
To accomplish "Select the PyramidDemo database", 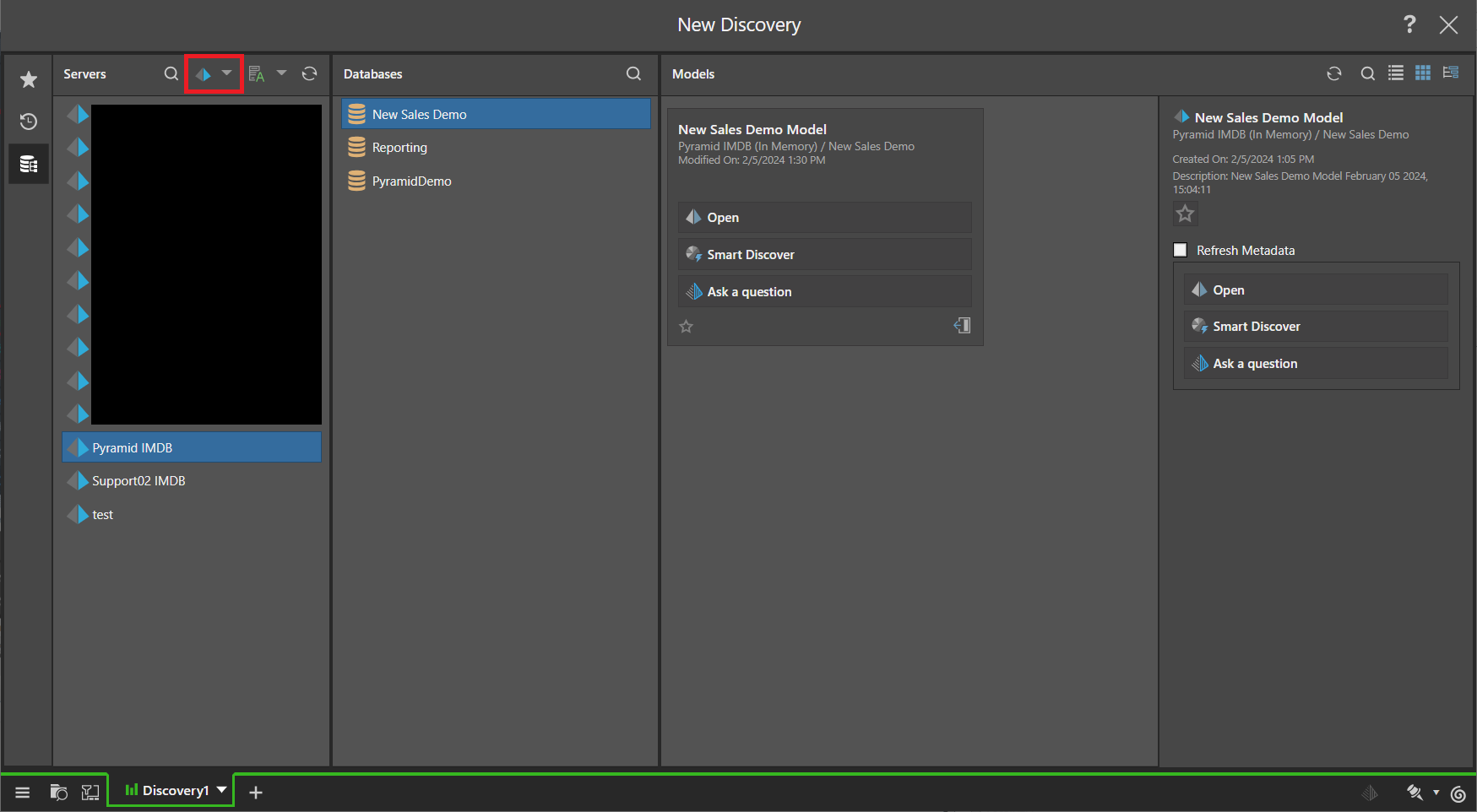I will pyautogui.click(x=496, y=181).
